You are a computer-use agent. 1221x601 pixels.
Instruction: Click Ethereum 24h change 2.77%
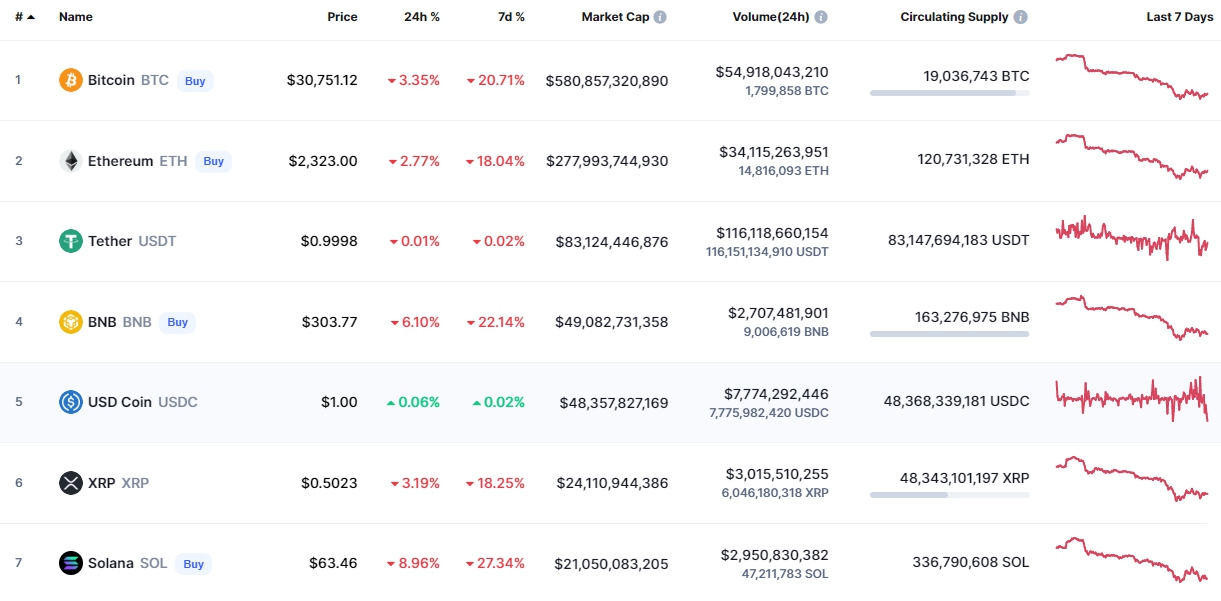click(414, 161)
